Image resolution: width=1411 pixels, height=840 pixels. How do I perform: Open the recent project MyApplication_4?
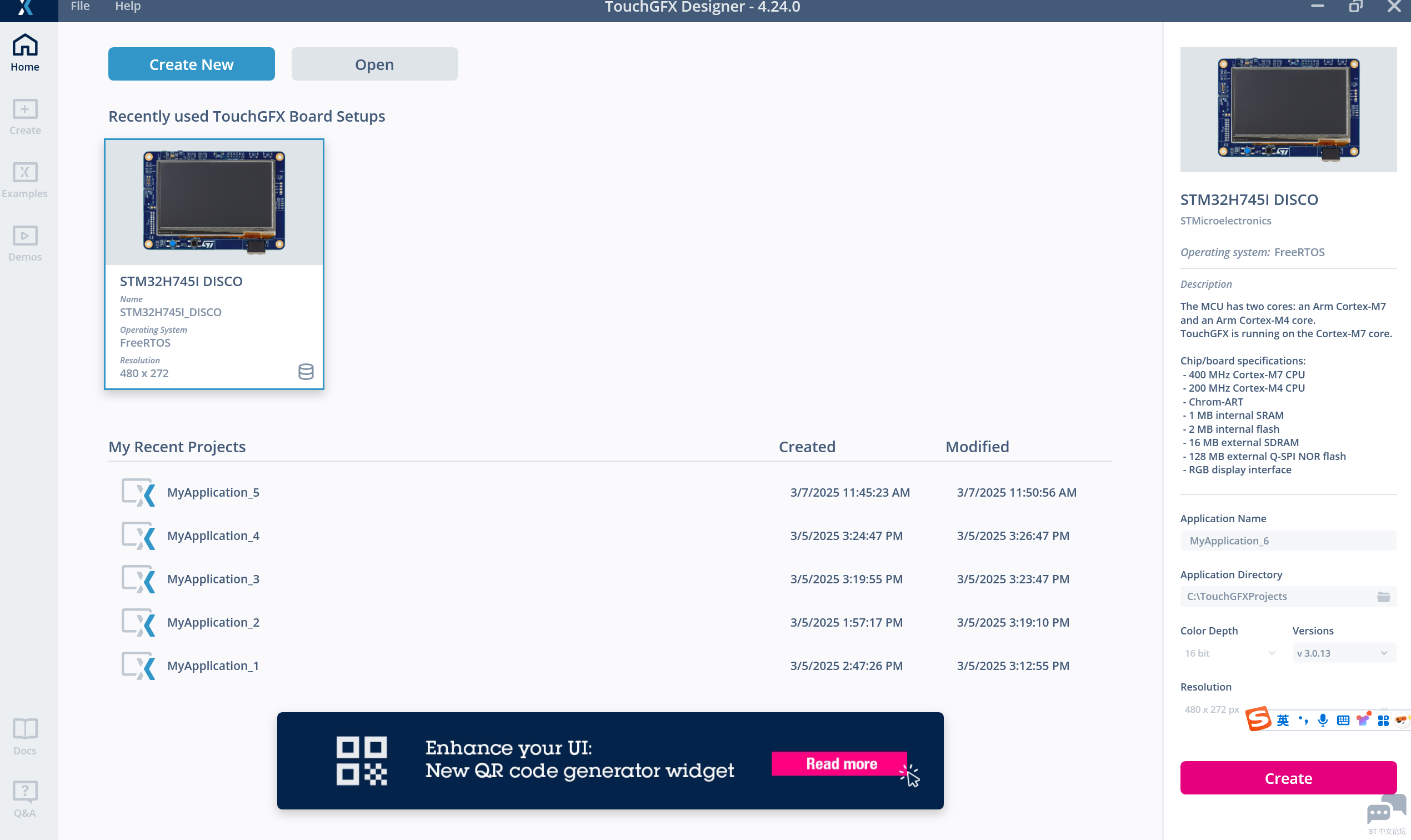pos(213,536)
